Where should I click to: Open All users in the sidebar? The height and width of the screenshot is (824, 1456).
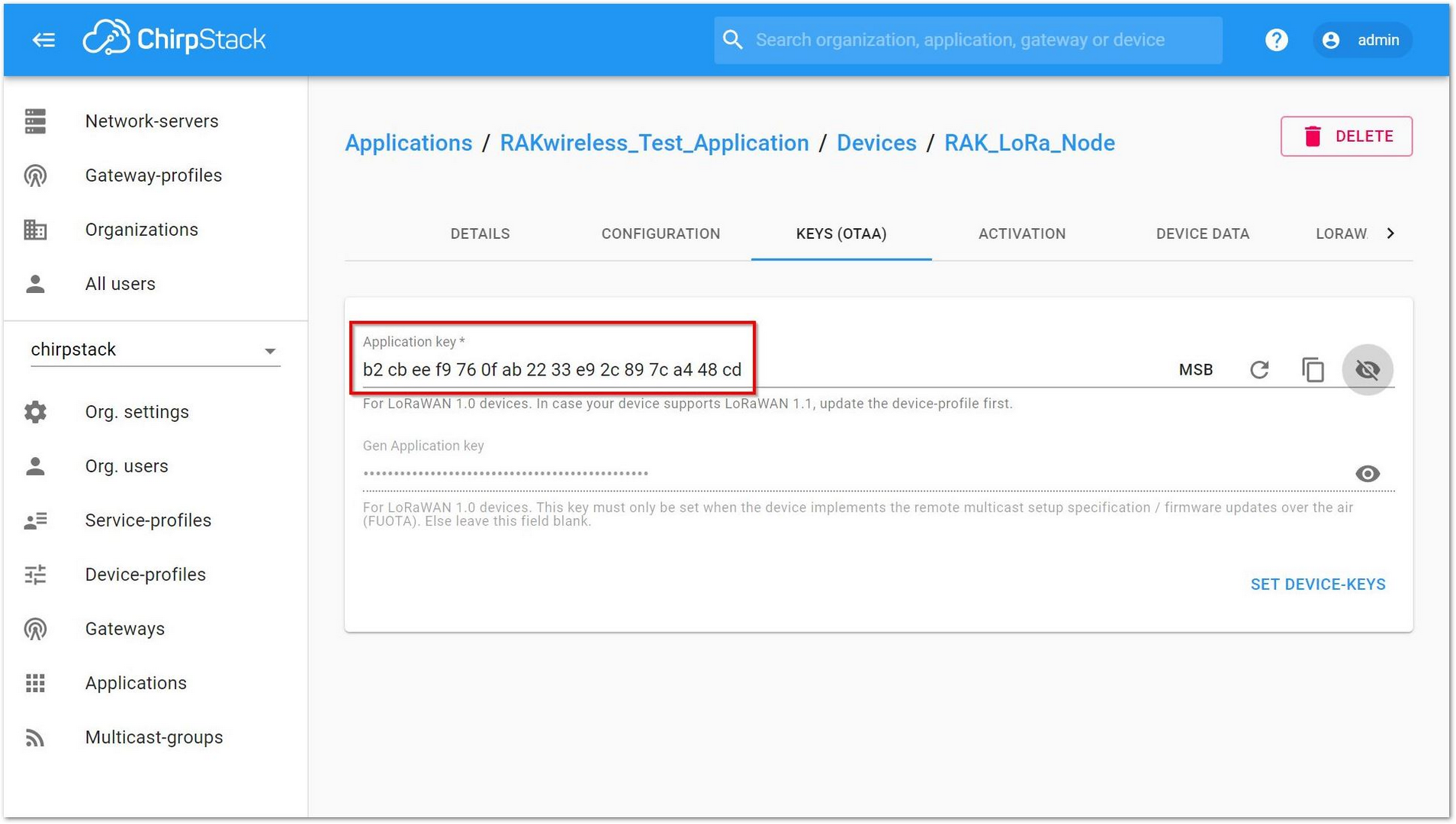click(x=156, y=284)
